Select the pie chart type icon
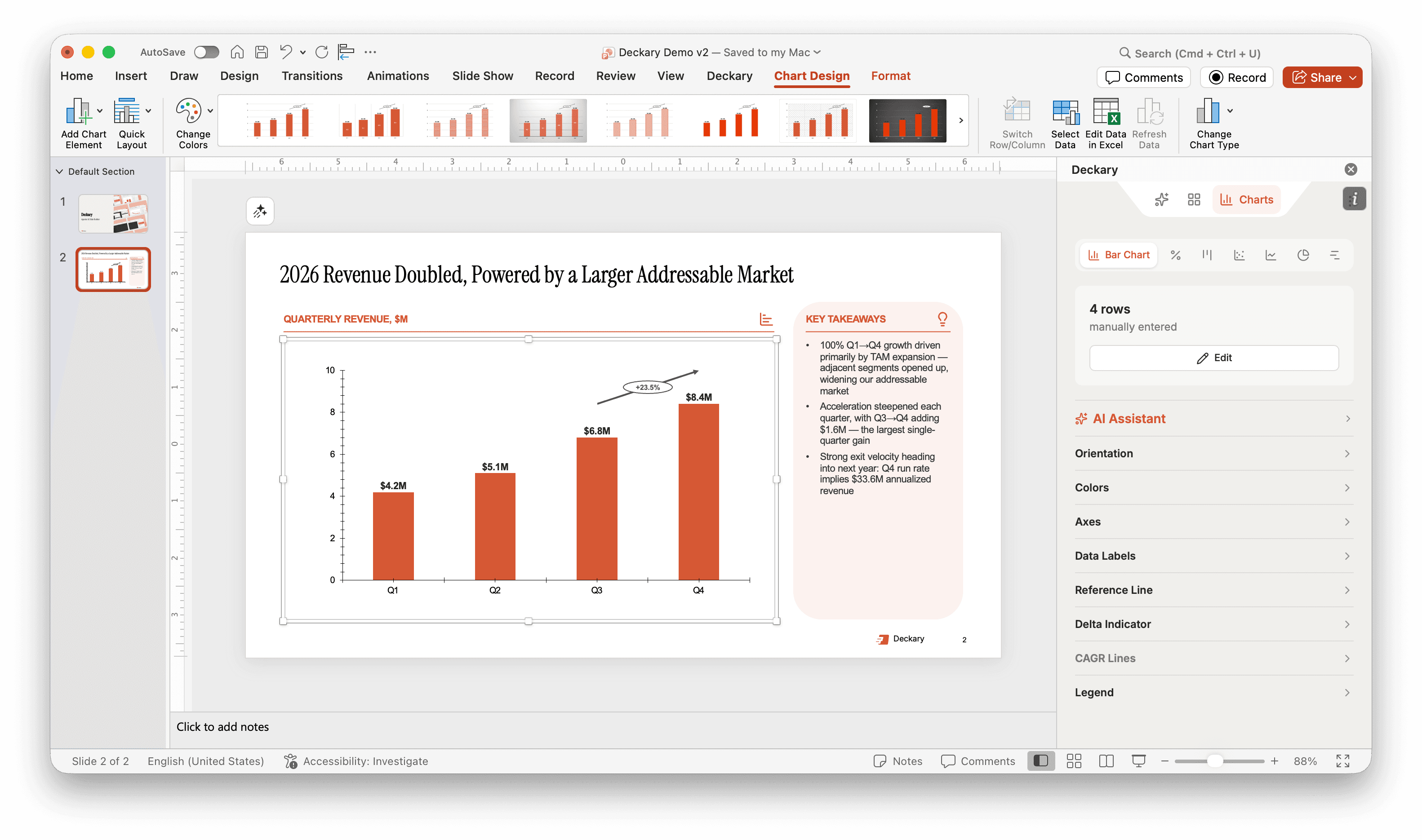 [1303, 255]
